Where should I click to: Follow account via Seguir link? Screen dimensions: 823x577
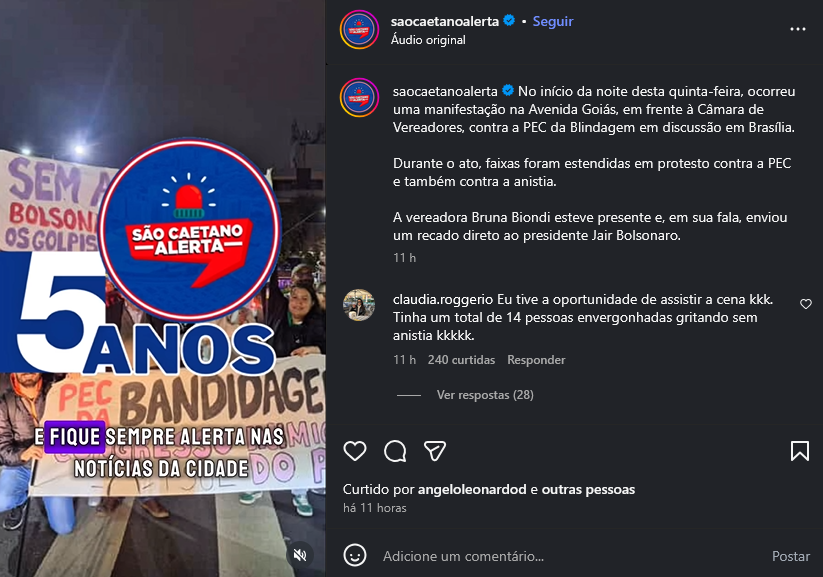(553, 22)
